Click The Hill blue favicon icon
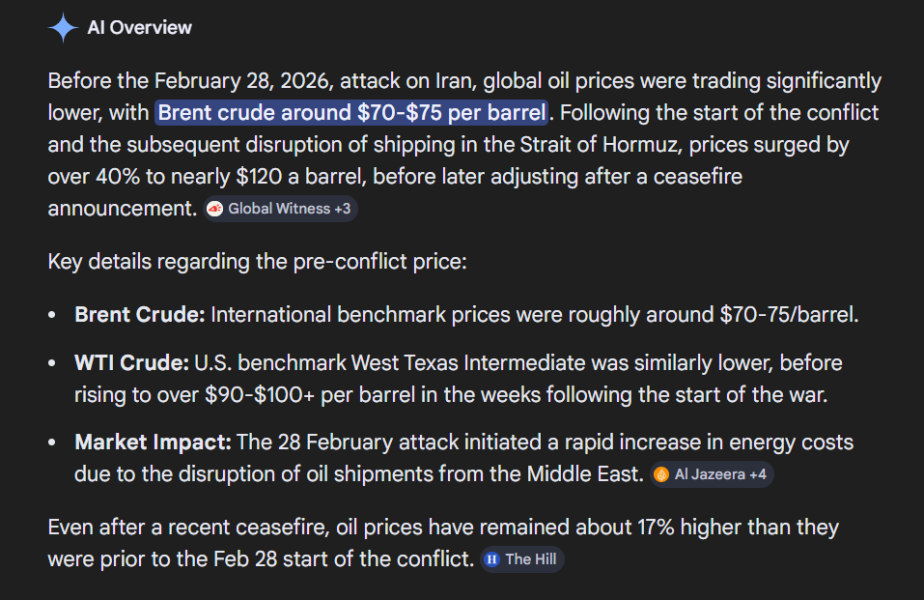The image size is (924, 600). click(491, 559)
